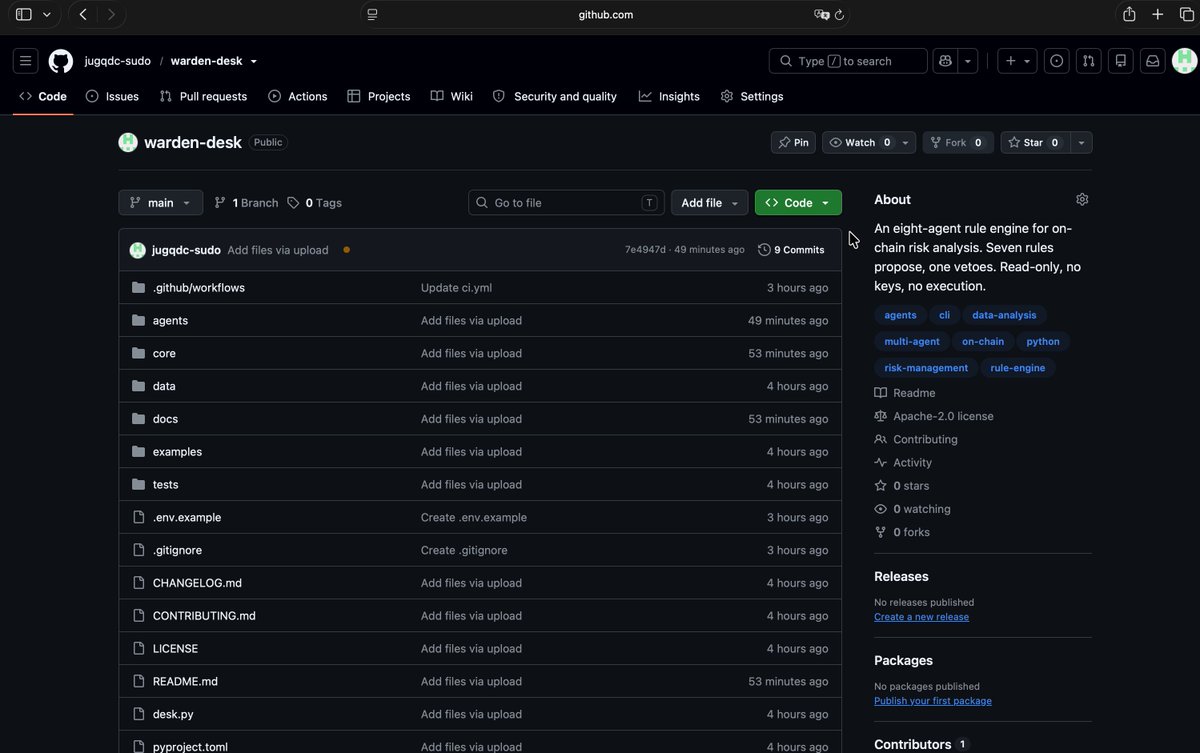Open the README.md file
The image size is (1200, 753).
185,681
